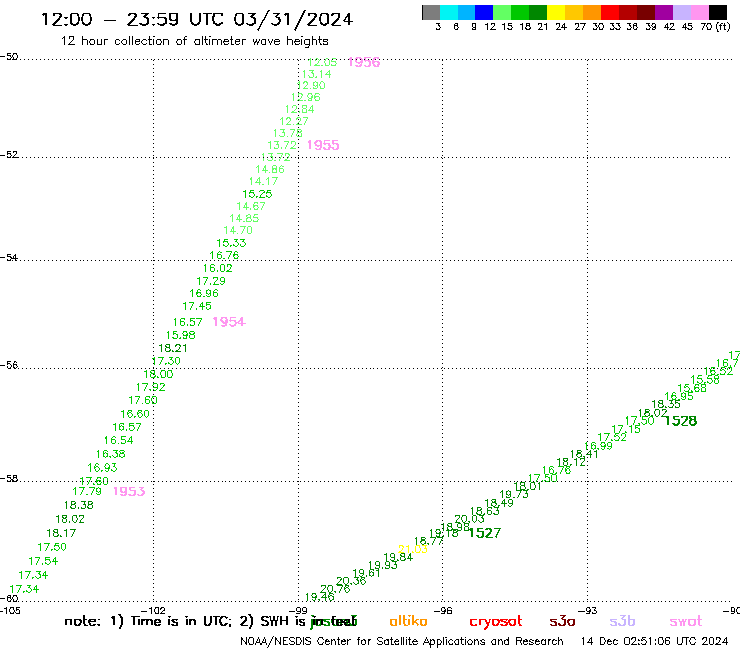
Task: Click the -96 longitude axis label
Action: point(443,610)
